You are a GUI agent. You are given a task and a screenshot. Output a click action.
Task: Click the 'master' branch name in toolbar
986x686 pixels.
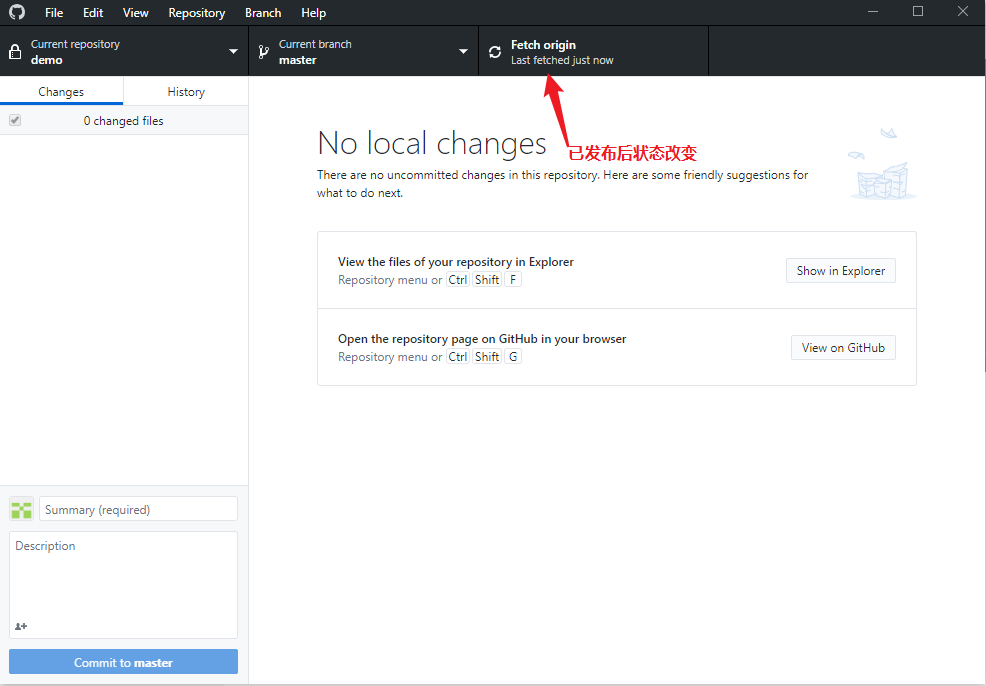(x=297, y=60)
